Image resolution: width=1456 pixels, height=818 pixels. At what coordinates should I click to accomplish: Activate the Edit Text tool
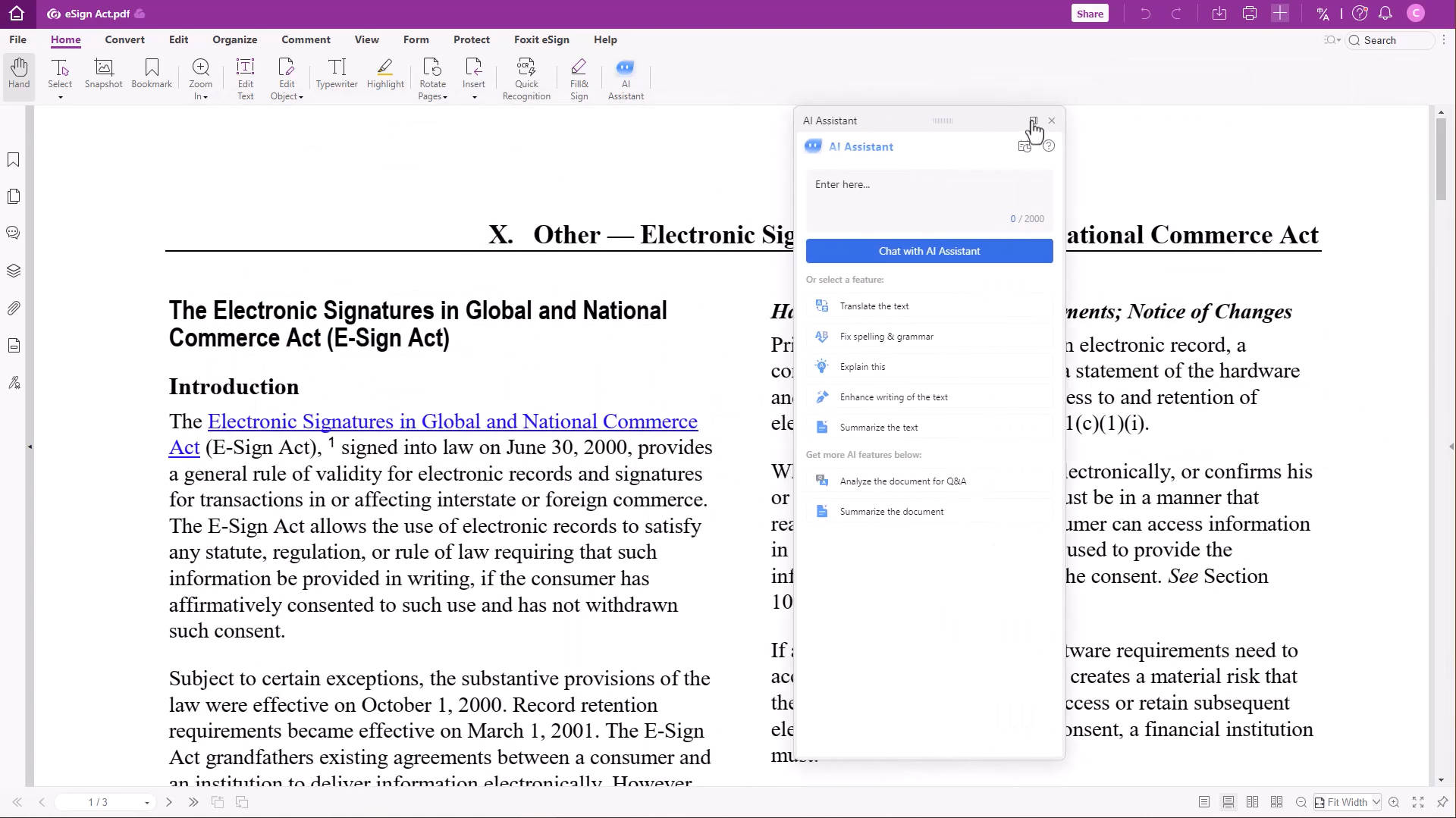pos(245,79)
